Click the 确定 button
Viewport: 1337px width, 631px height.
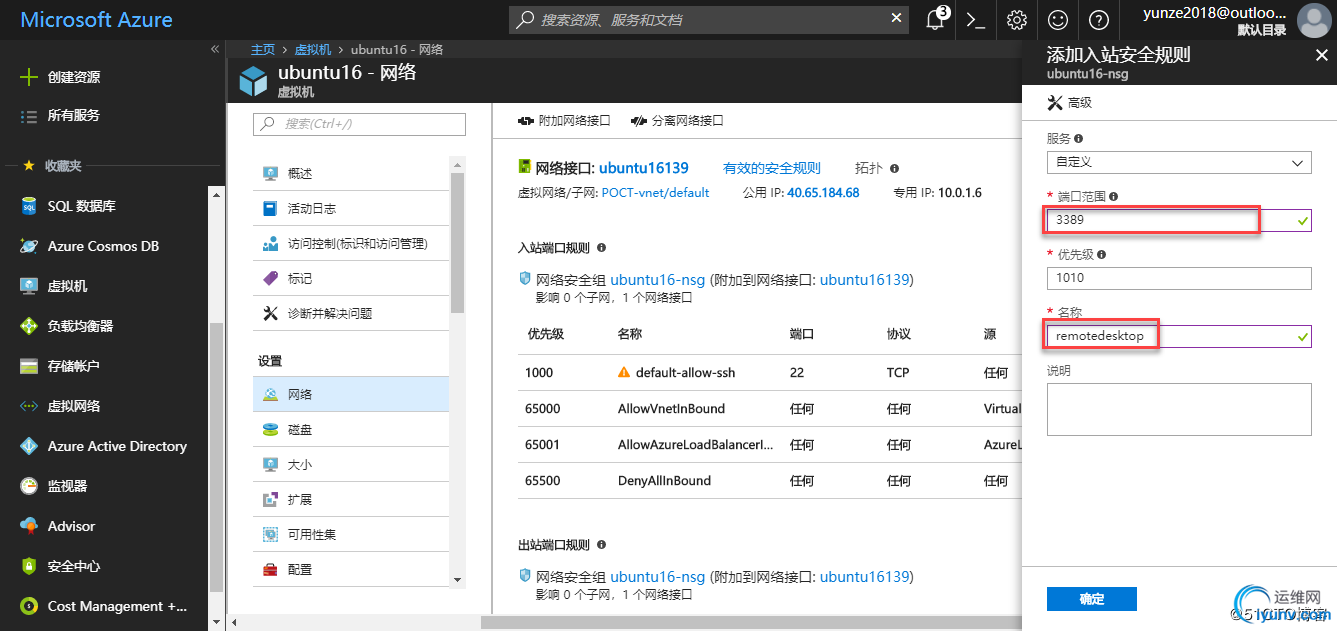tap(1092, 599)
